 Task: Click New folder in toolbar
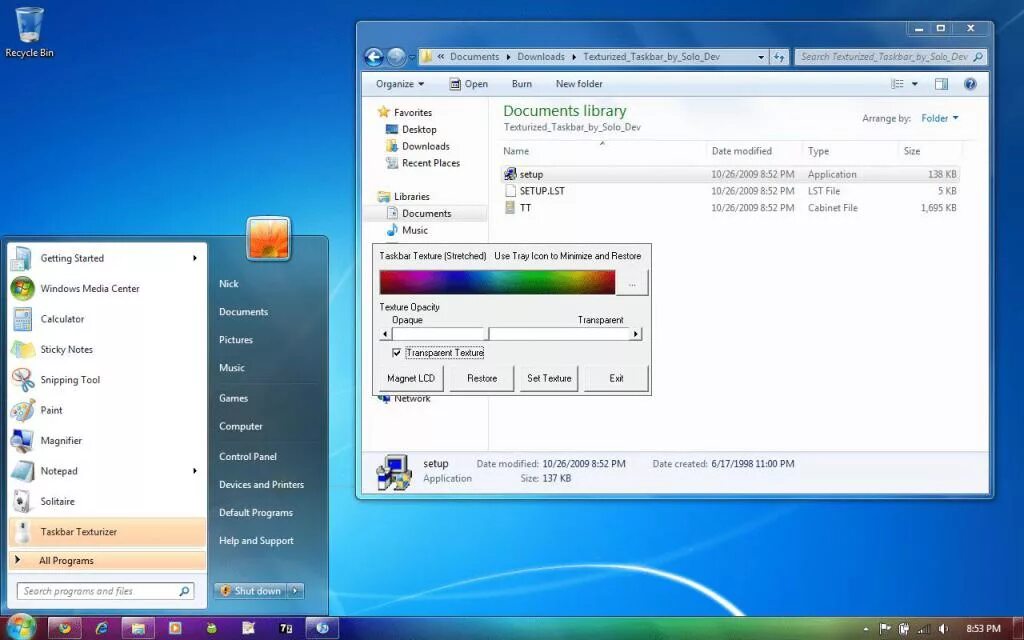coord(579,84)
